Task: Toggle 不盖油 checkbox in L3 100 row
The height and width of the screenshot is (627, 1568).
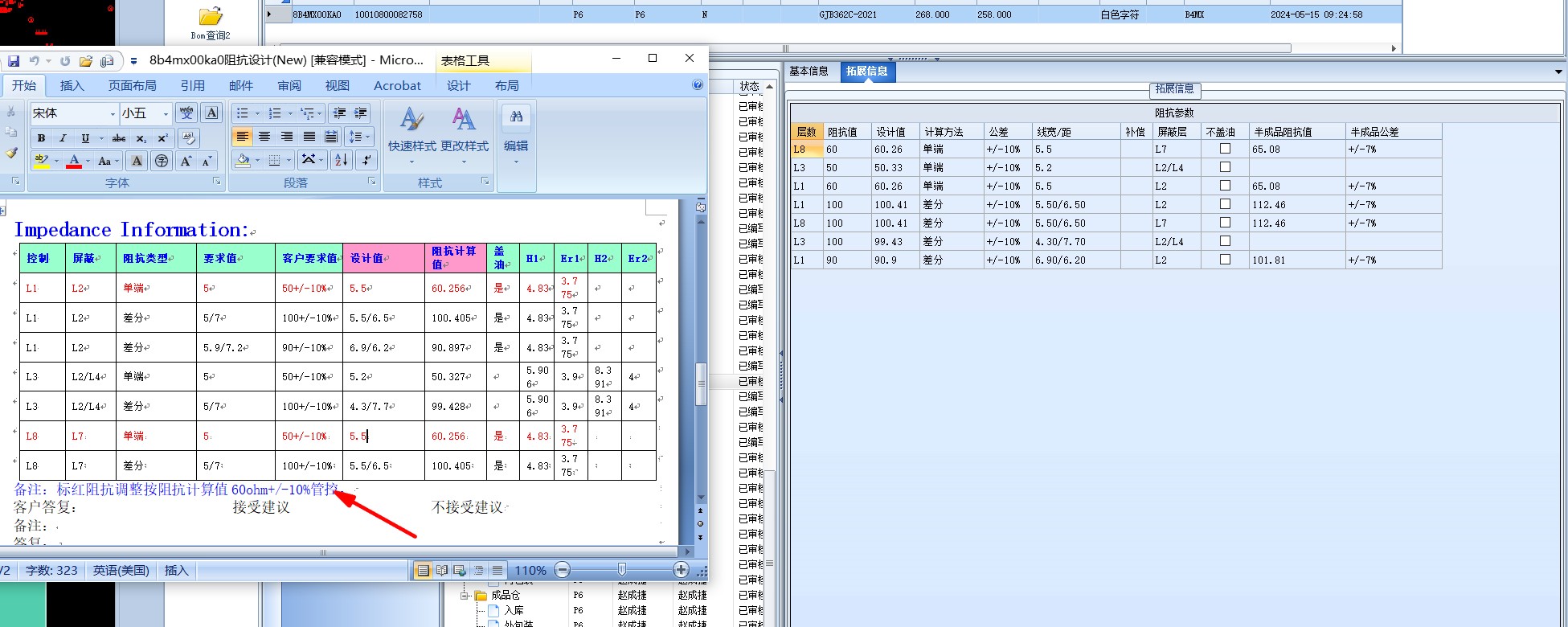Action: tap(1225, 241)
